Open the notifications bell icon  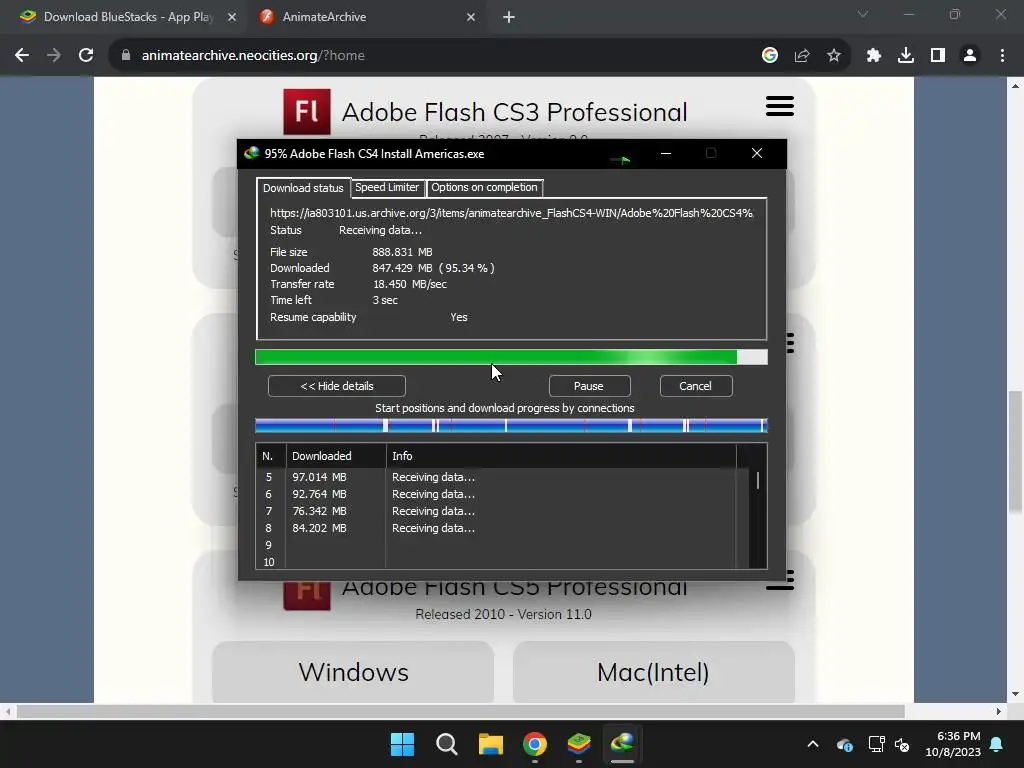tap(997, 744)
